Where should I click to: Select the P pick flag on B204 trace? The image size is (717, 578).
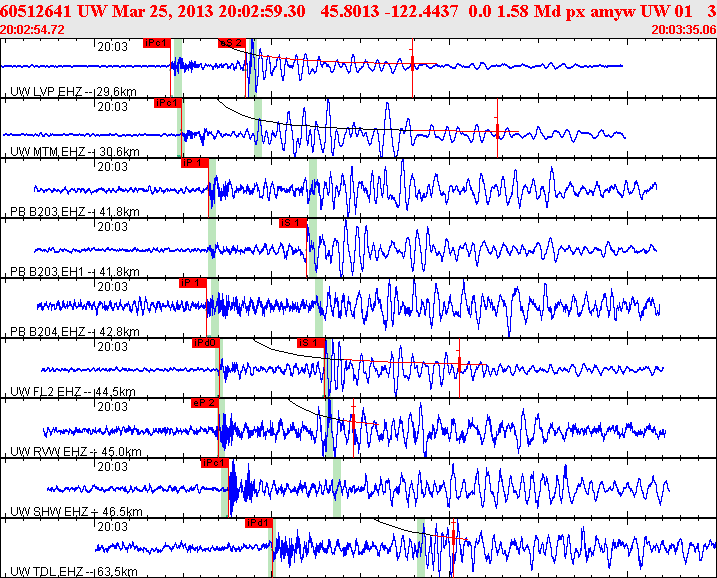pos(192,283)
